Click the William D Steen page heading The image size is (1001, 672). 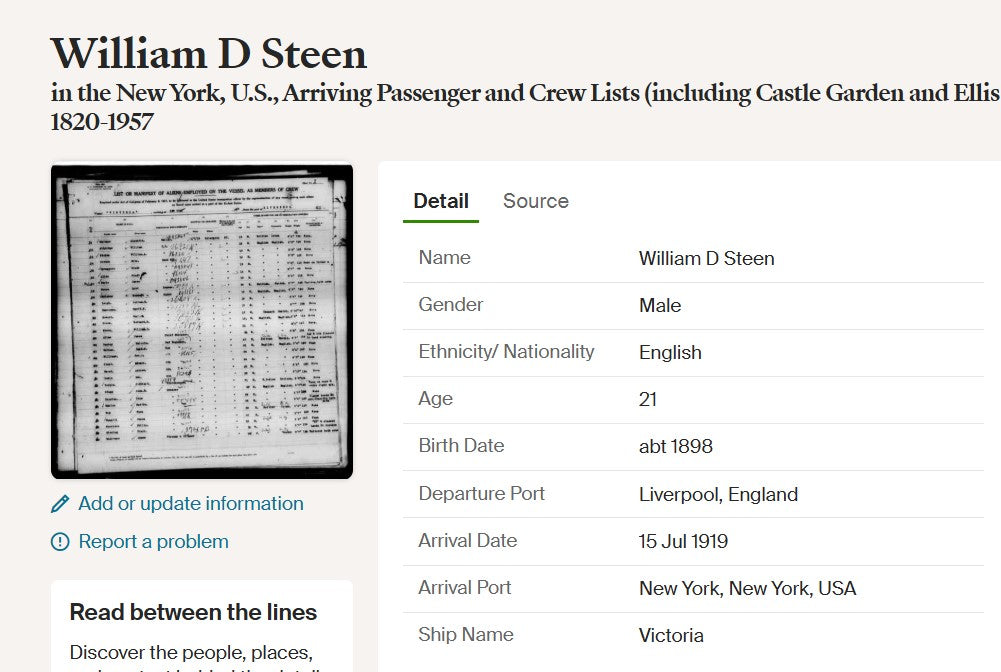coord(209,53)
